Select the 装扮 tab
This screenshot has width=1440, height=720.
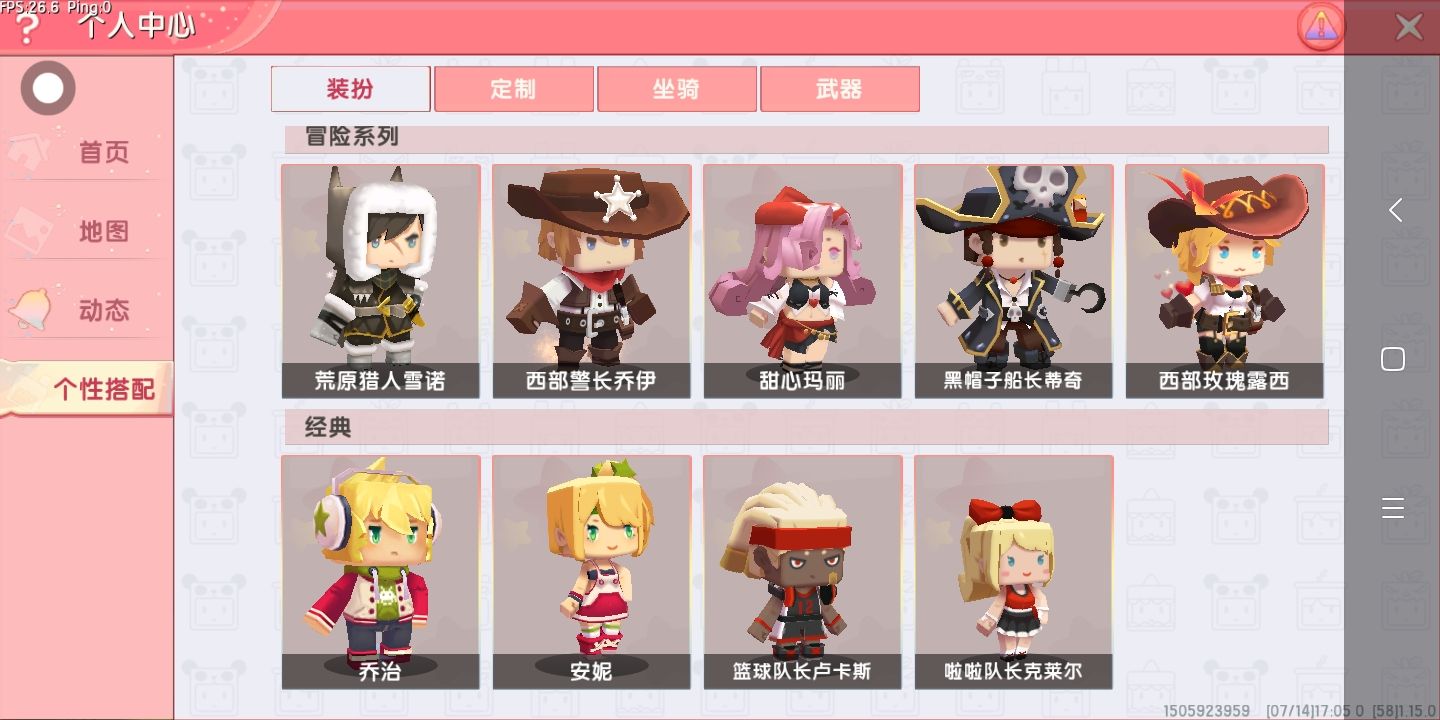click(x=351, y=89)
